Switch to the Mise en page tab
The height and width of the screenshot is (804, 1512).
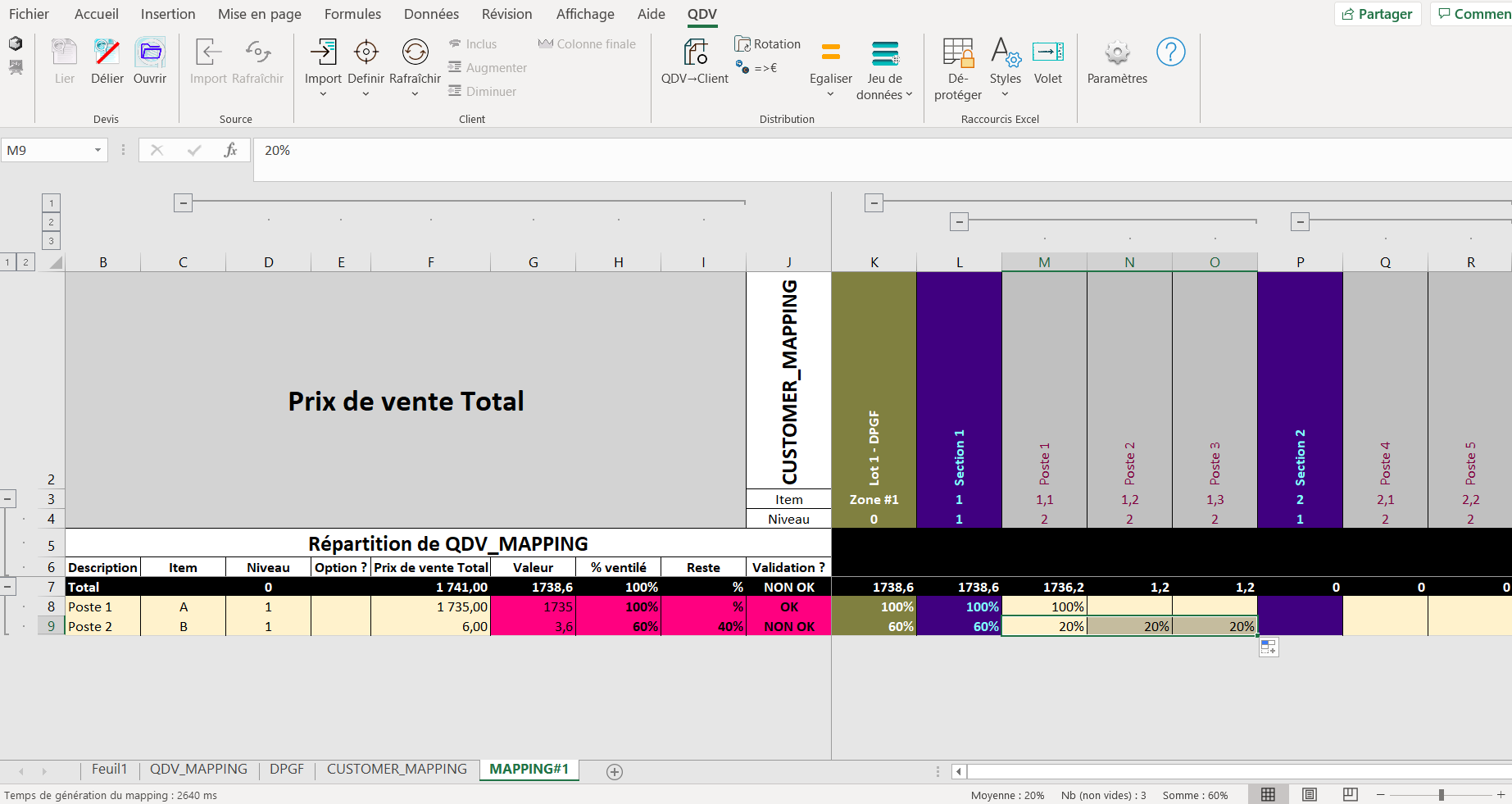(x=259, y=14)
